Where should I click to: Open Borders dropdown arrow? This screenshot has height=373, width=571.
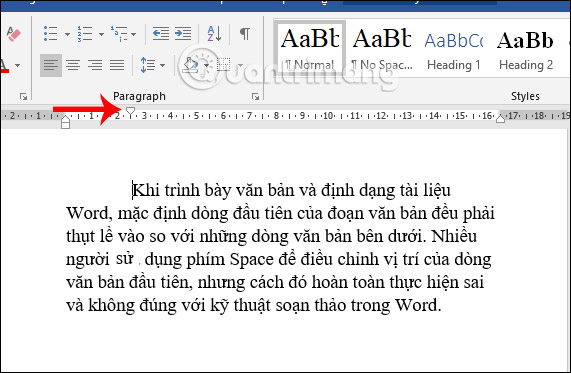(240, 66)
